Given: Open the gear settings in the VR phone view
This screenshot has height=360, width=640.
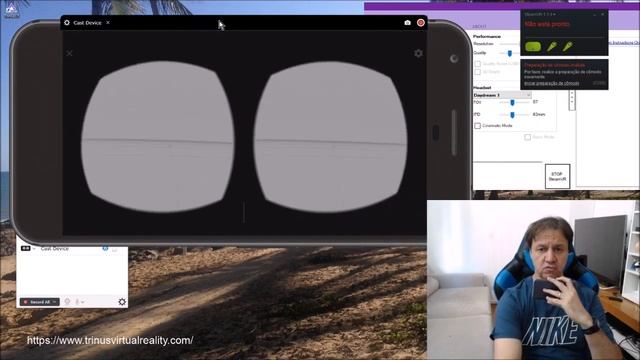Looking at the screenshot, I should [x=418, y=53].
